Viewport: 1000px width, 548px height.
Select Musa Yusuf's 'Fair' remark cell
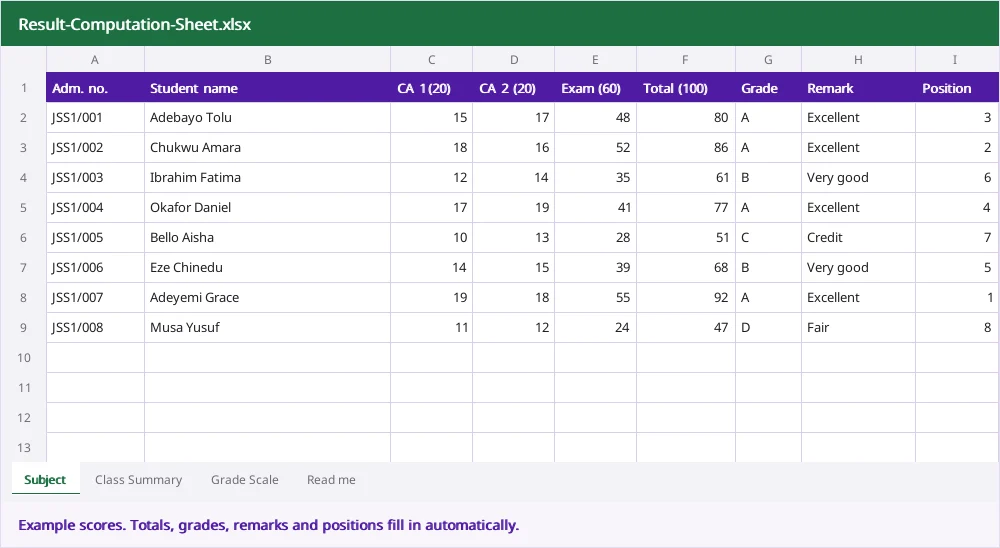pos(858,327)
